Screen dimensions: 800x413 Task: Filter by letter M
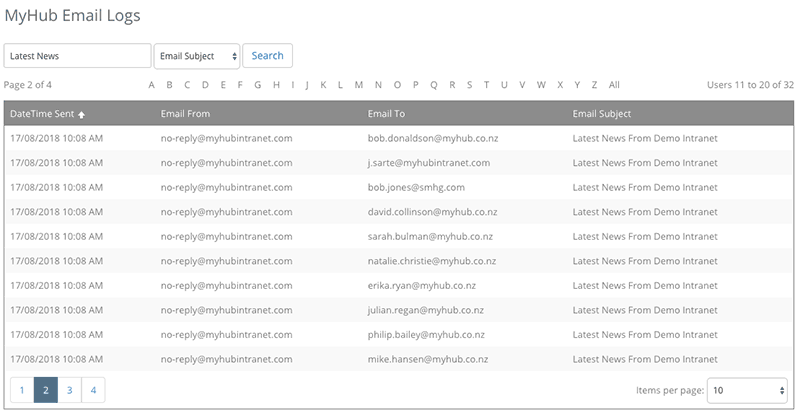tap(359, 85)
